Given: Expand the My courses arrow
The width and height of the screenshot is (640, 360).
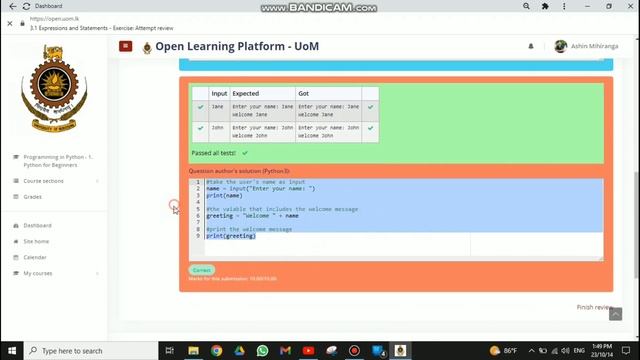Looking at the screenshot, I should tap(97, 273).
